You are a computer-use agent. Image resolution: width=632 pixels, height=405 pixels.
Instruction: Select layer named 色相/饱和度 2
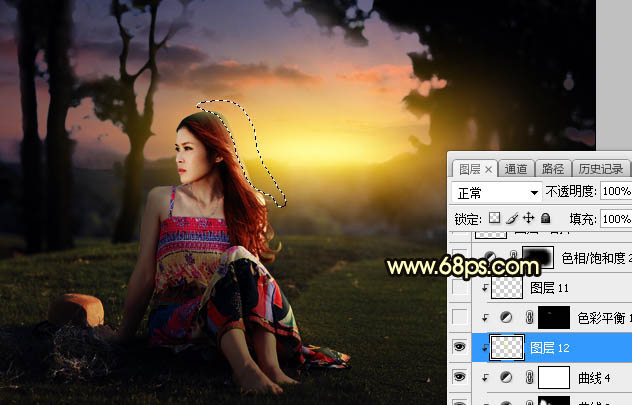[596, 258]
